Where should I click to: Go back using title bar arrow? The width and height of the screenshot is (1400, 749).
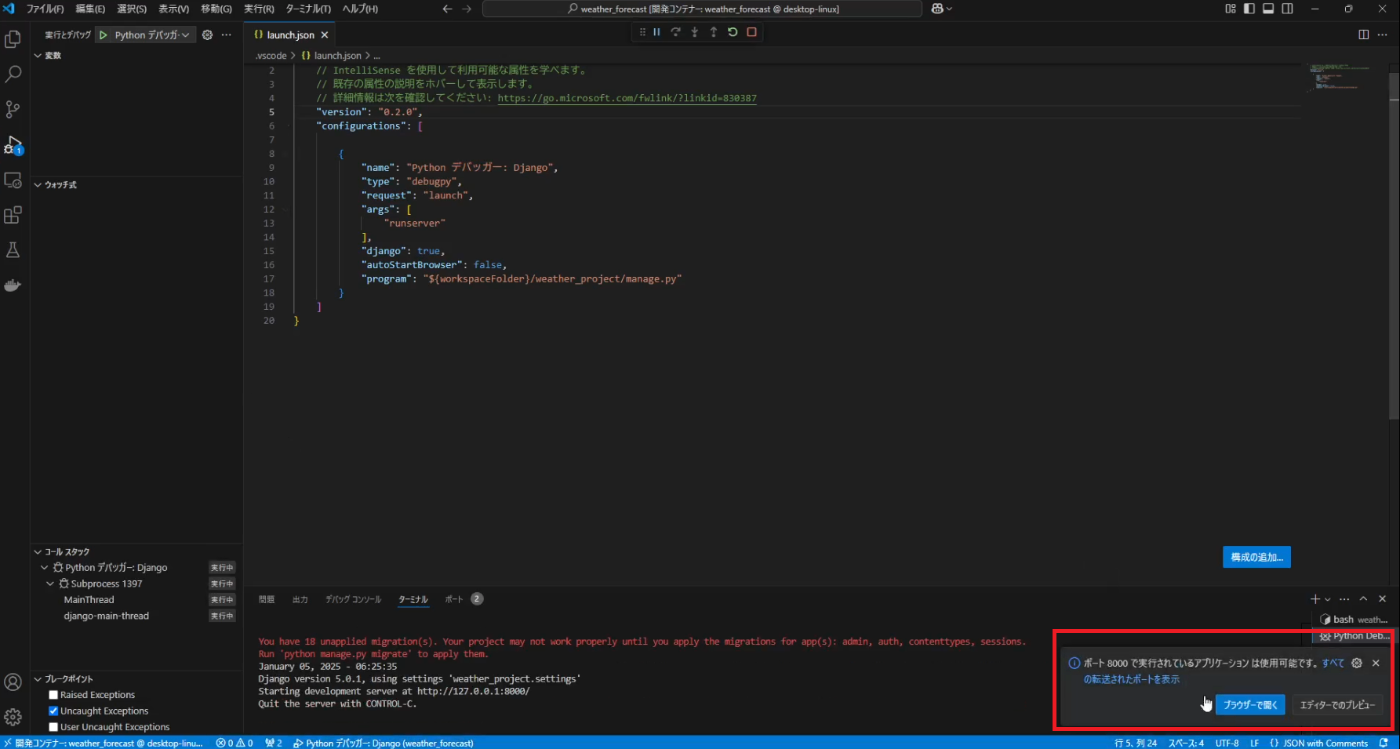click(447, 8)
